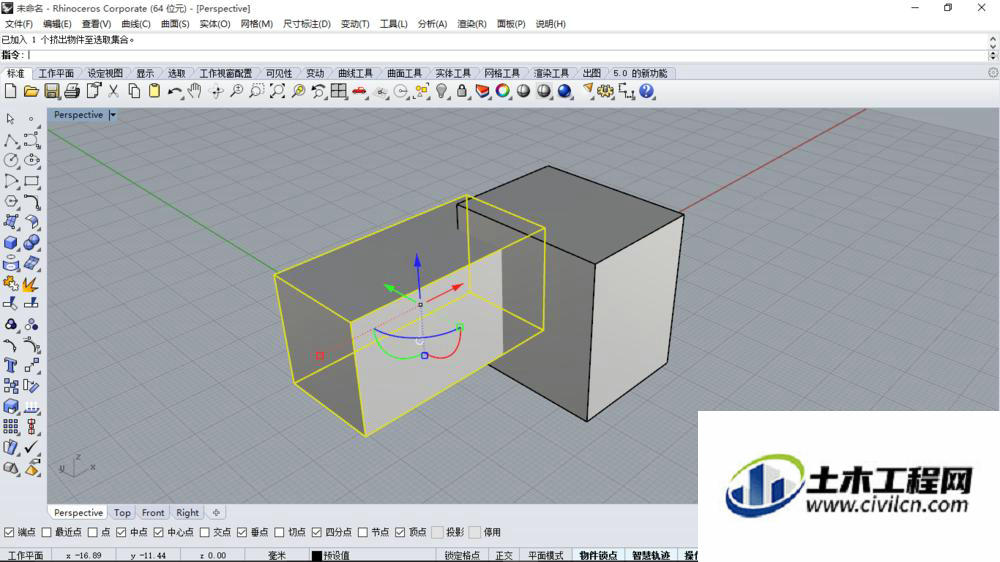Image resolution: width=1000 pixels, height=562 pixels.
Task: Click into the 指令 command input field
Action: coord(507,55)
